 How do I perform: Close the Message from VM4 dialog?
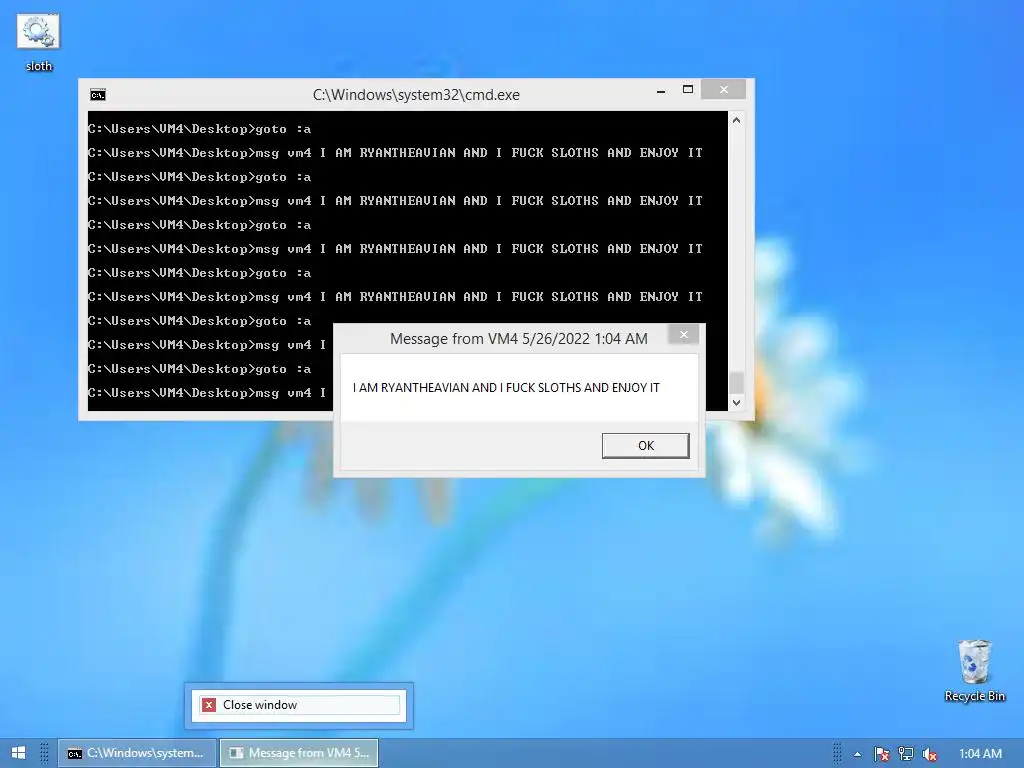[684, 334]
